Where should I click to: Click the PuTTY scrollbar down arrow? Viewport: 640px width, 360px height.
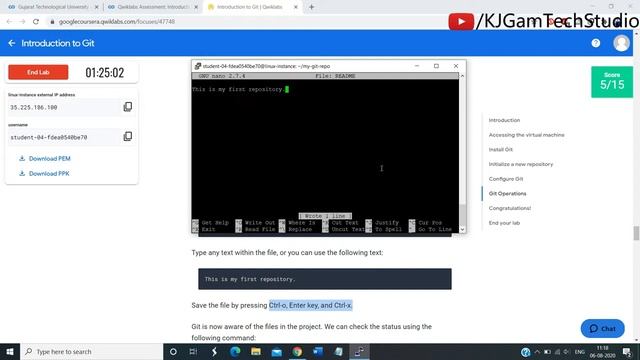462,230
